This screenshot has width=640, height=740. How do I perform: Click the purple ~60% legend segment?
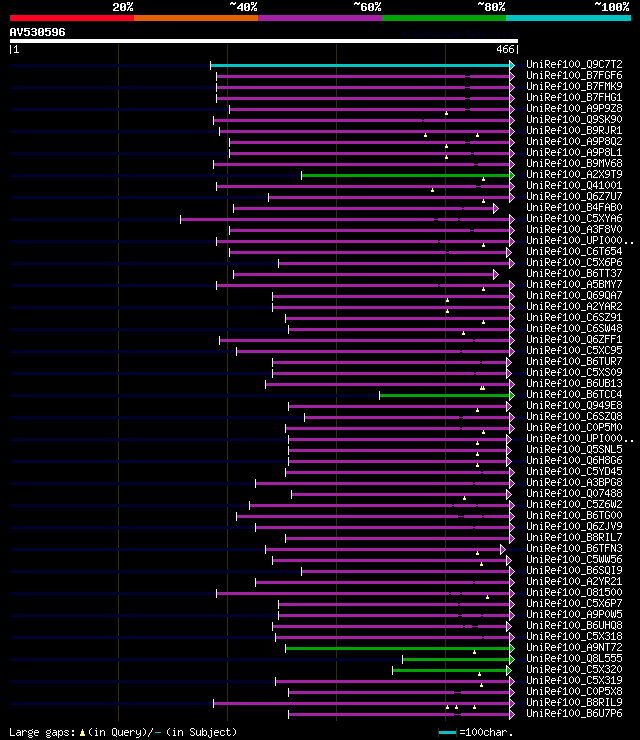[320, 18]
